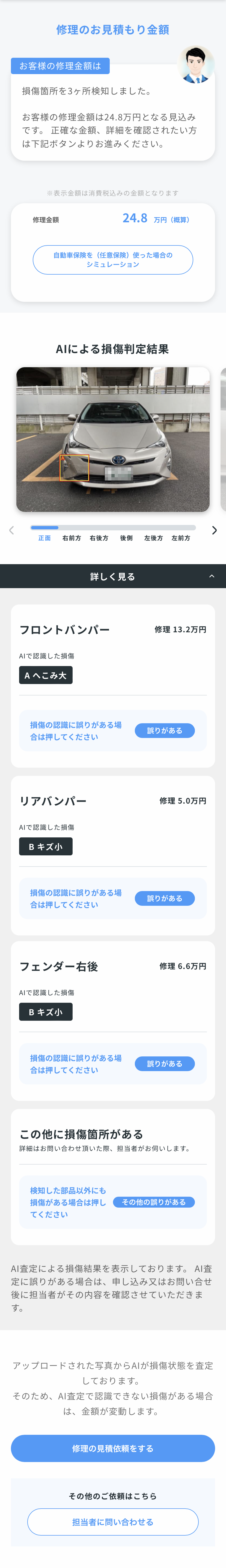
Task: Open the 自動車保険 simulation button
Action: [x=113, y=260]
